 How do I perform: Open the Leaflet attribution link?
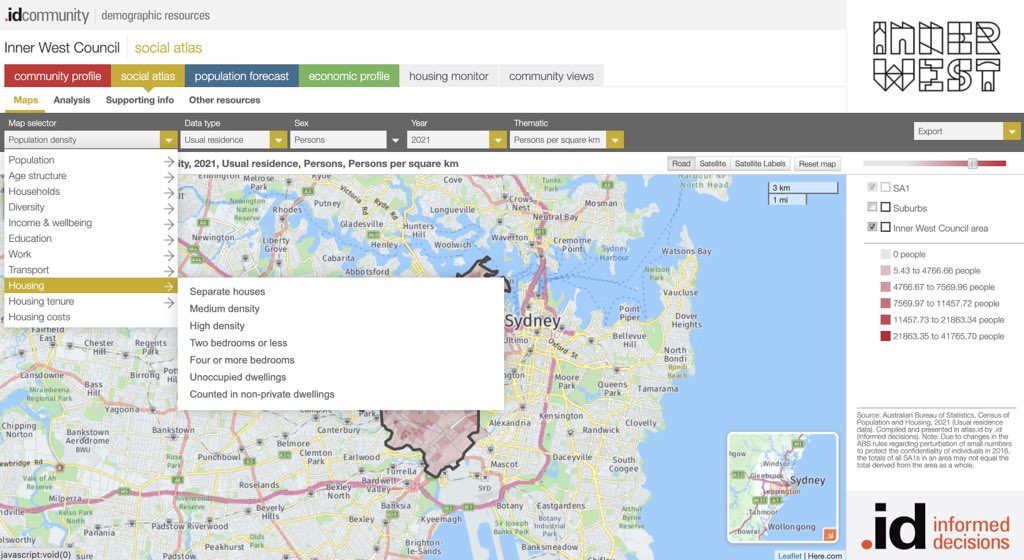(x=790, y=555)
